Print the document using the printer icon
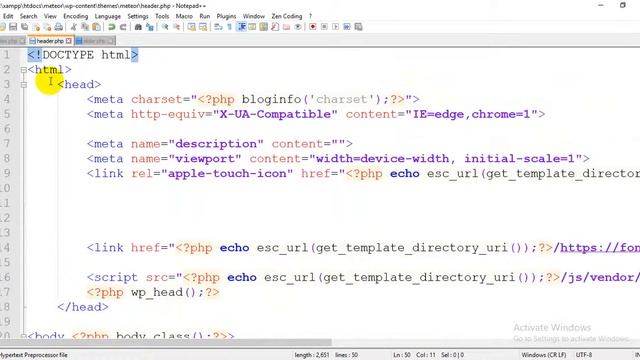 59,27
